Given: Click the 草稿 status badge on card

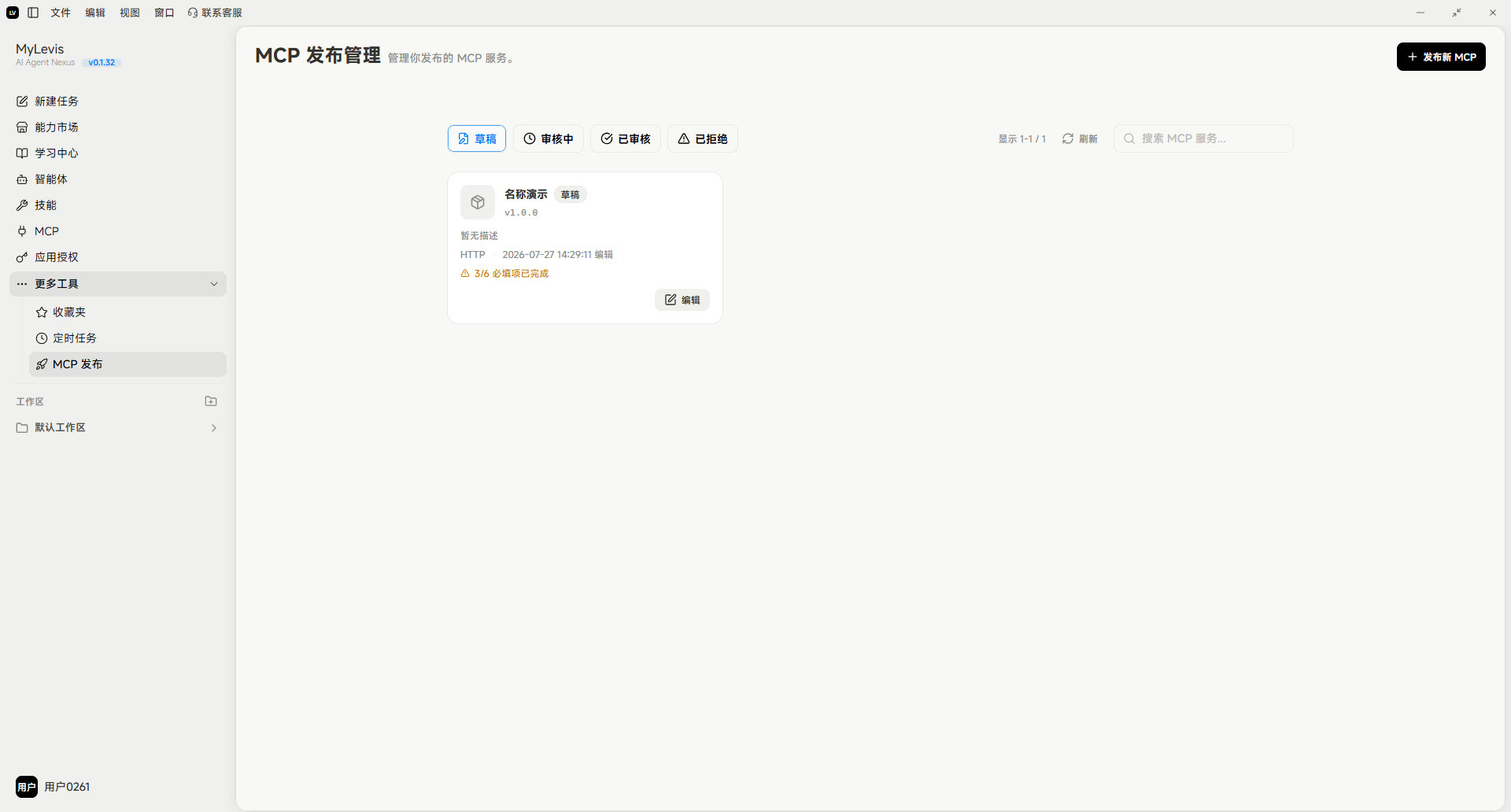Looking at the screenshot, I should [x=571, y=195].
